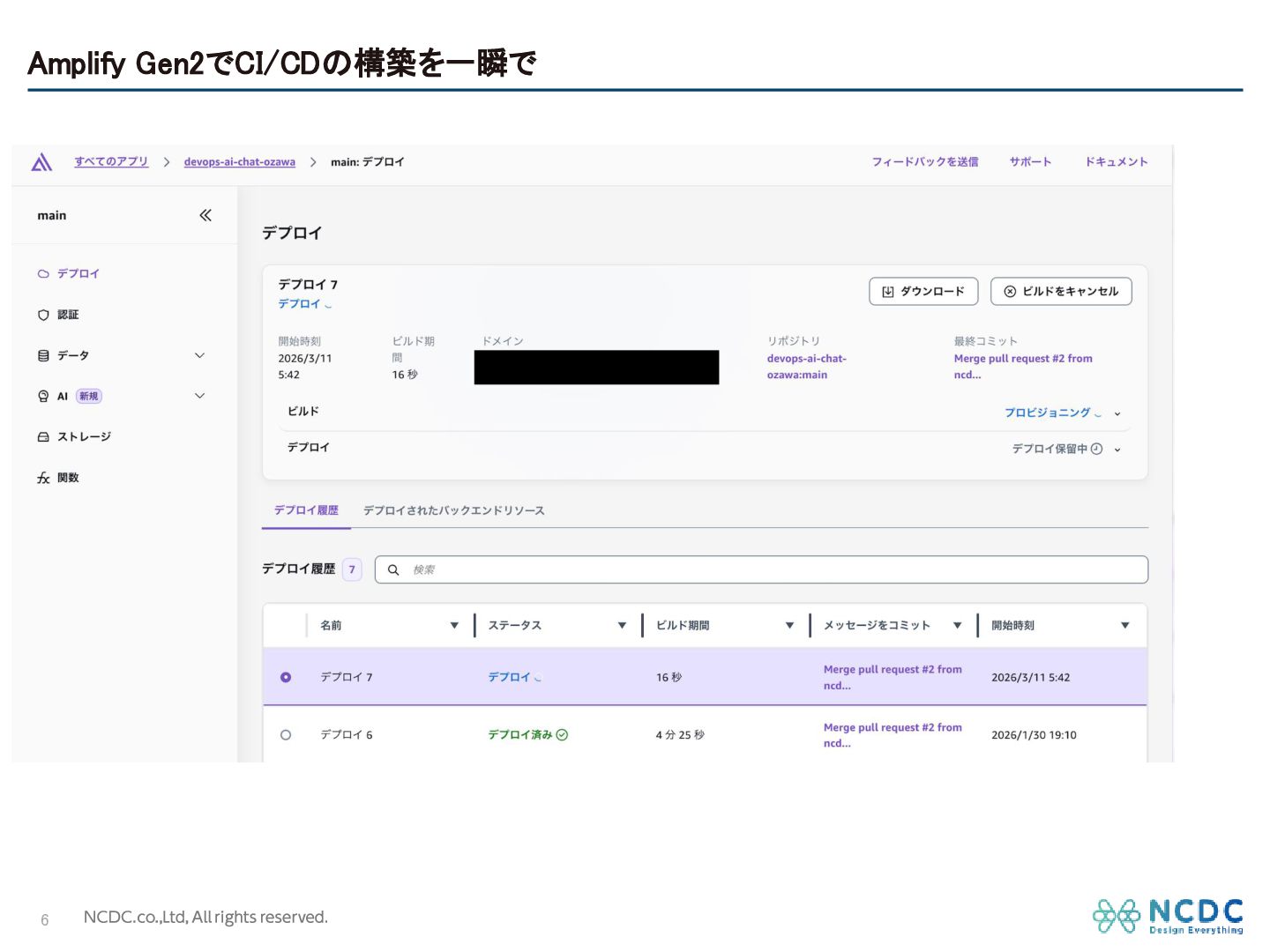Click the main: デプロイ breadcrumb text
Image resolution: width=1270 pixels, height=952 pixels.
(x=368, y=162)
